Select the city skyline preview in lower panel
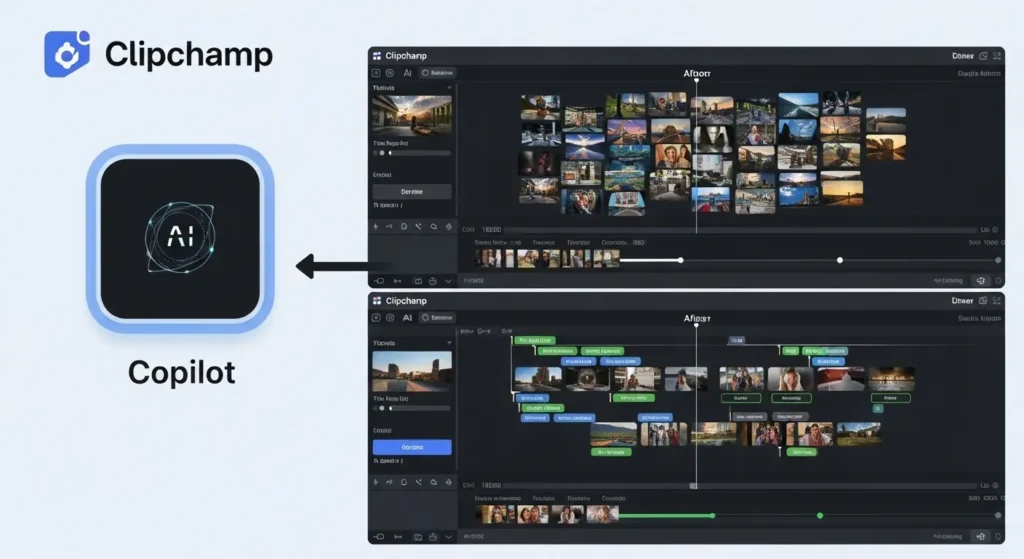Viewport: 1024px width, 559px height. pos(412,371)
